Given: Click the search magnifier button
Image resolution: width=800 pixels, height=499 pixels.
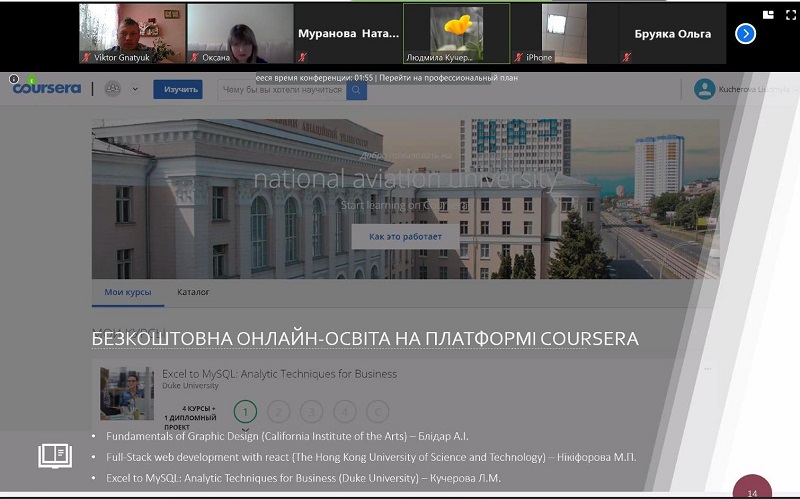Looking at the screenshot, I should click(x=356, y=90).
